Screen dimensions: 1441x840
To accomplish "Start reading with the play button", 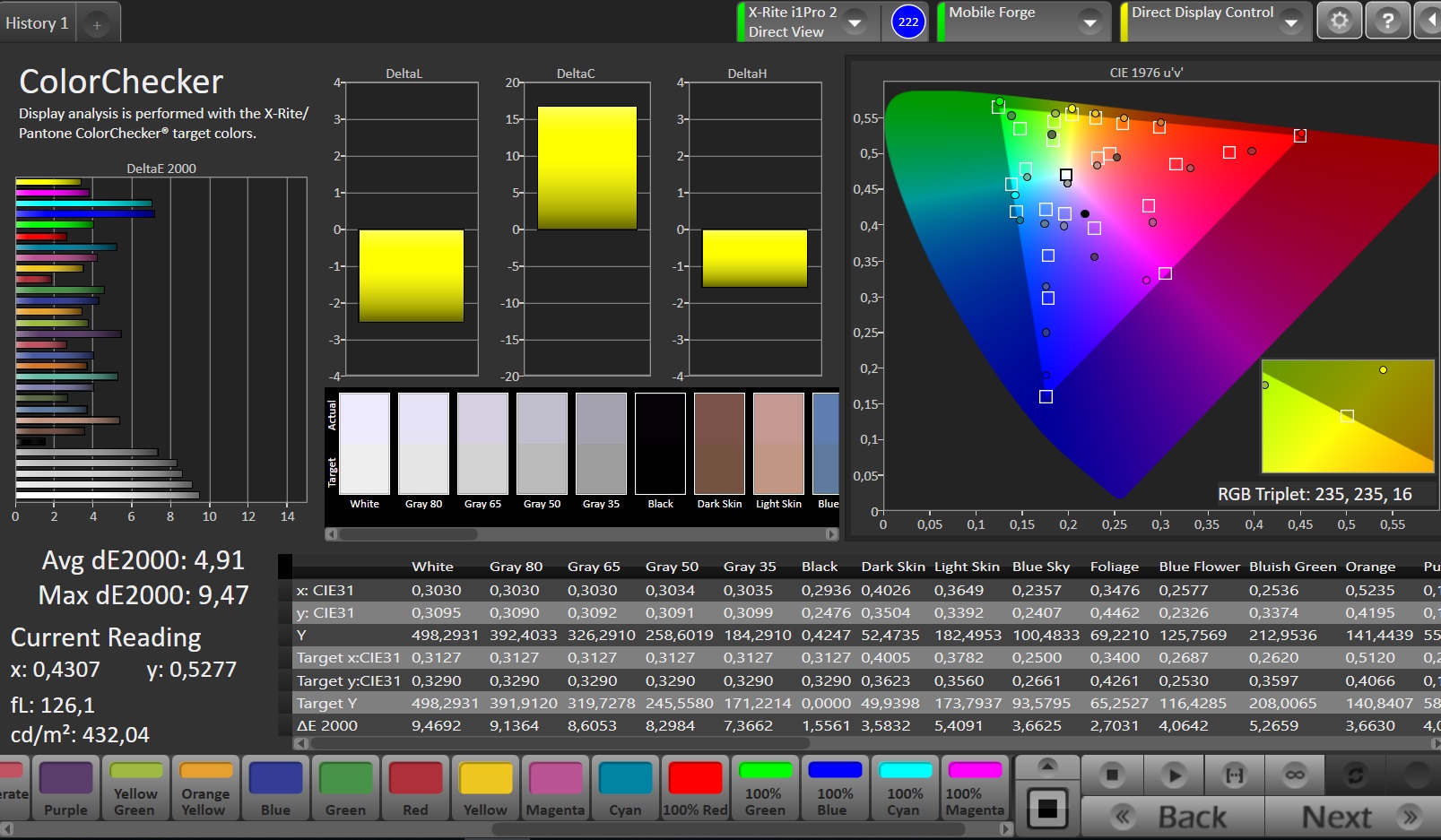I will coord(1173,775).
